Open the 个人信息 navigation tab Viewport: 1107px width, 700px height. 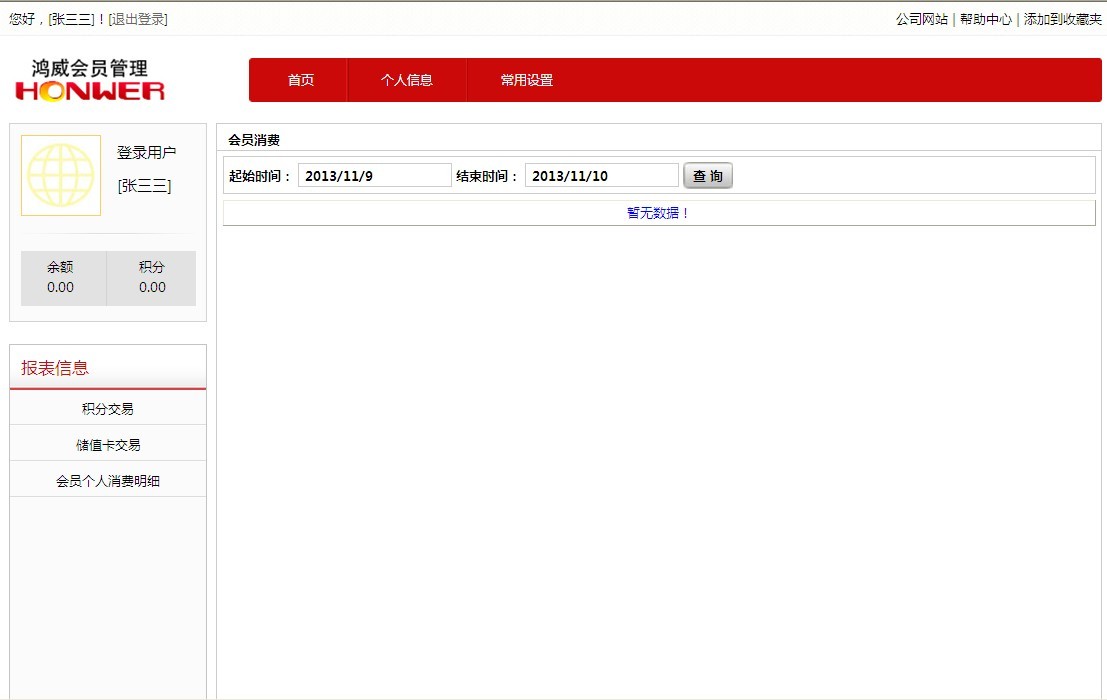406,80
